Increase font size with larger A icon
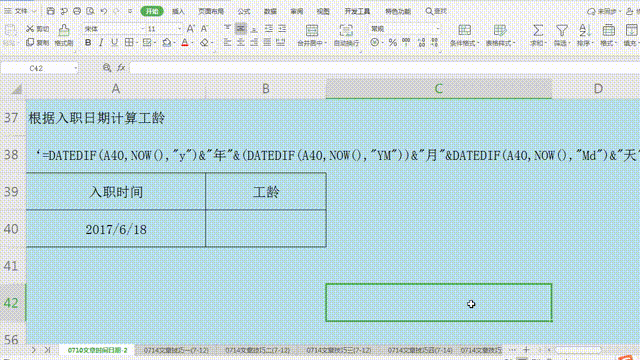Screen dimensions: 640x360 (190, 29)
